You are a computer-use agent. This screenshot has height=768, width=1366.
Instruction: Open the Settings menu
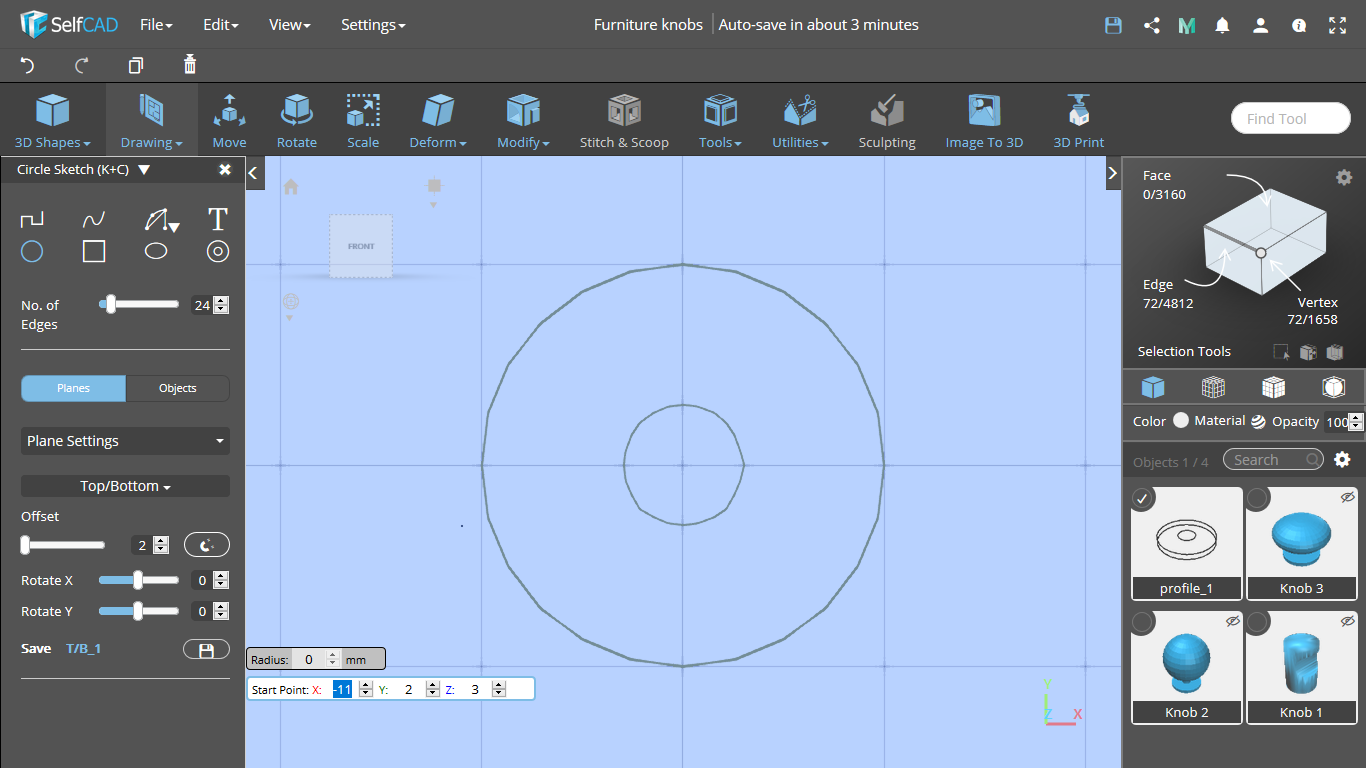[373, 25]
